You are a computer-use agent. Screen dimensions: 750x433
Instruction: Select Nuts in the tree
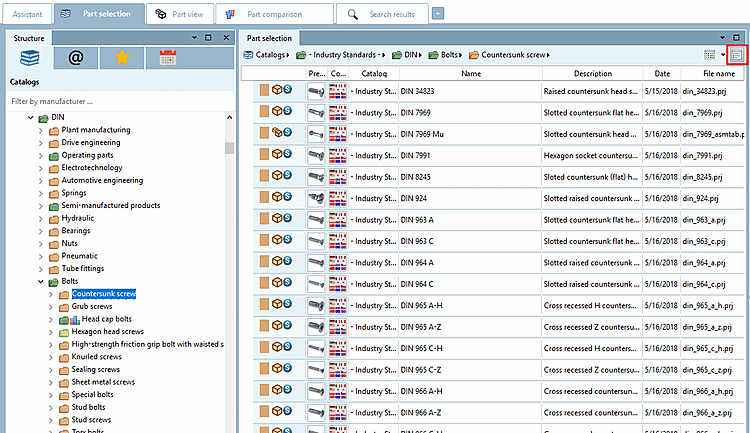(69, 243)
